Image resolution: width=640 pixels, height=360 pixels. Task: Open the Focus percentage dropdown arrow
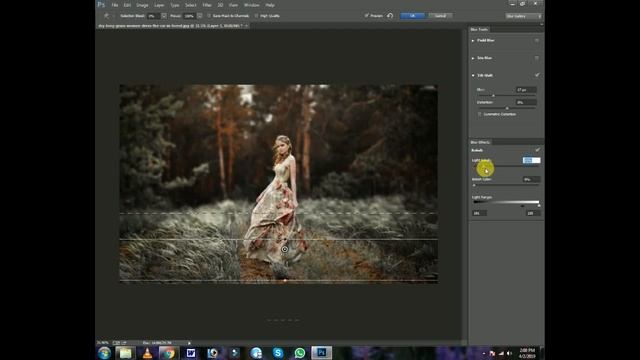click(x=200, y=16)
